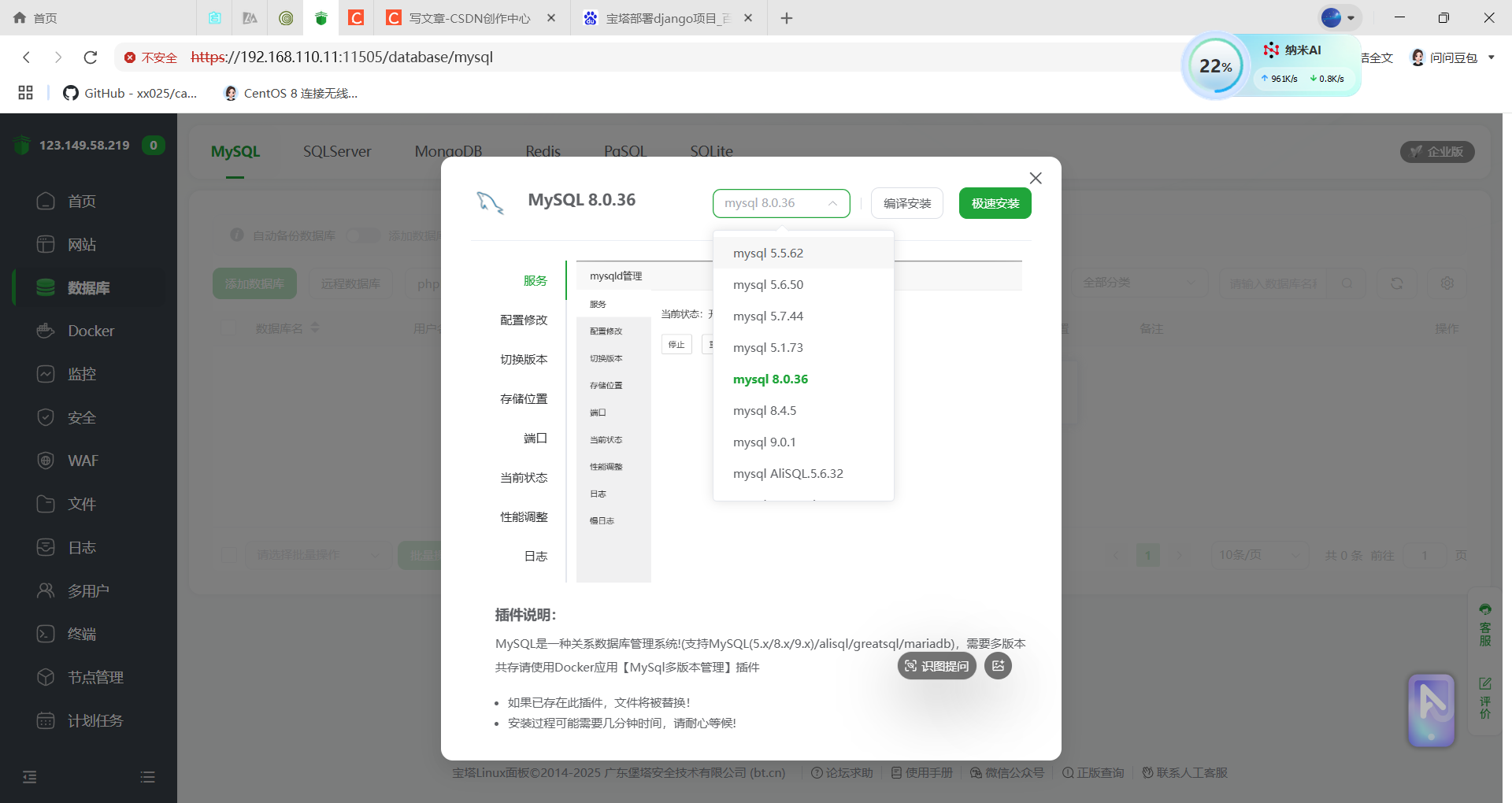Viewport: 1512px width, 803px height.
Task: Click 编译安装 compile install button
Action: [907, 203]
